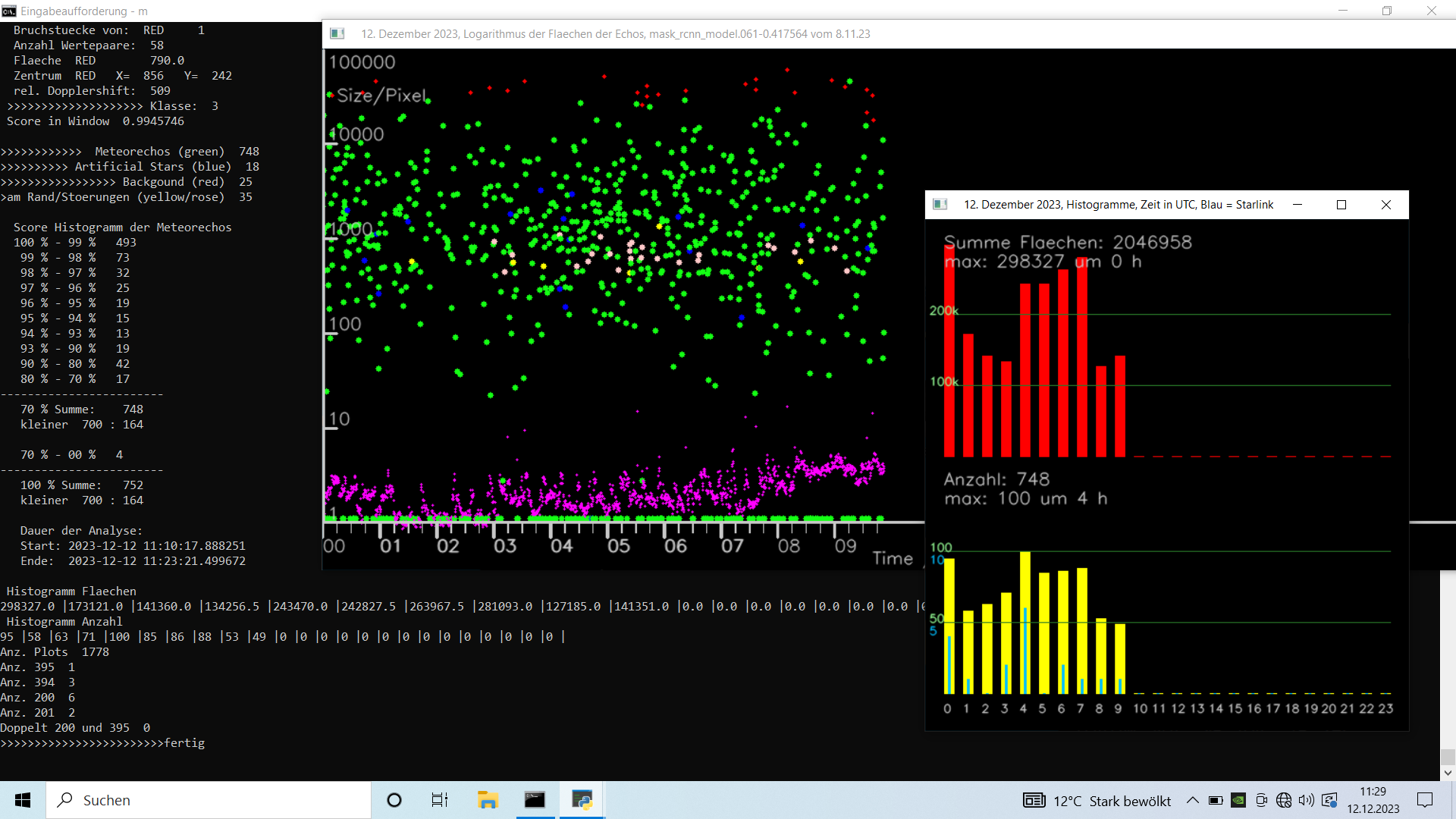Select the 'Anzahl Wertepaare: 58' line

pyautogui.click(x=89, y=45)
